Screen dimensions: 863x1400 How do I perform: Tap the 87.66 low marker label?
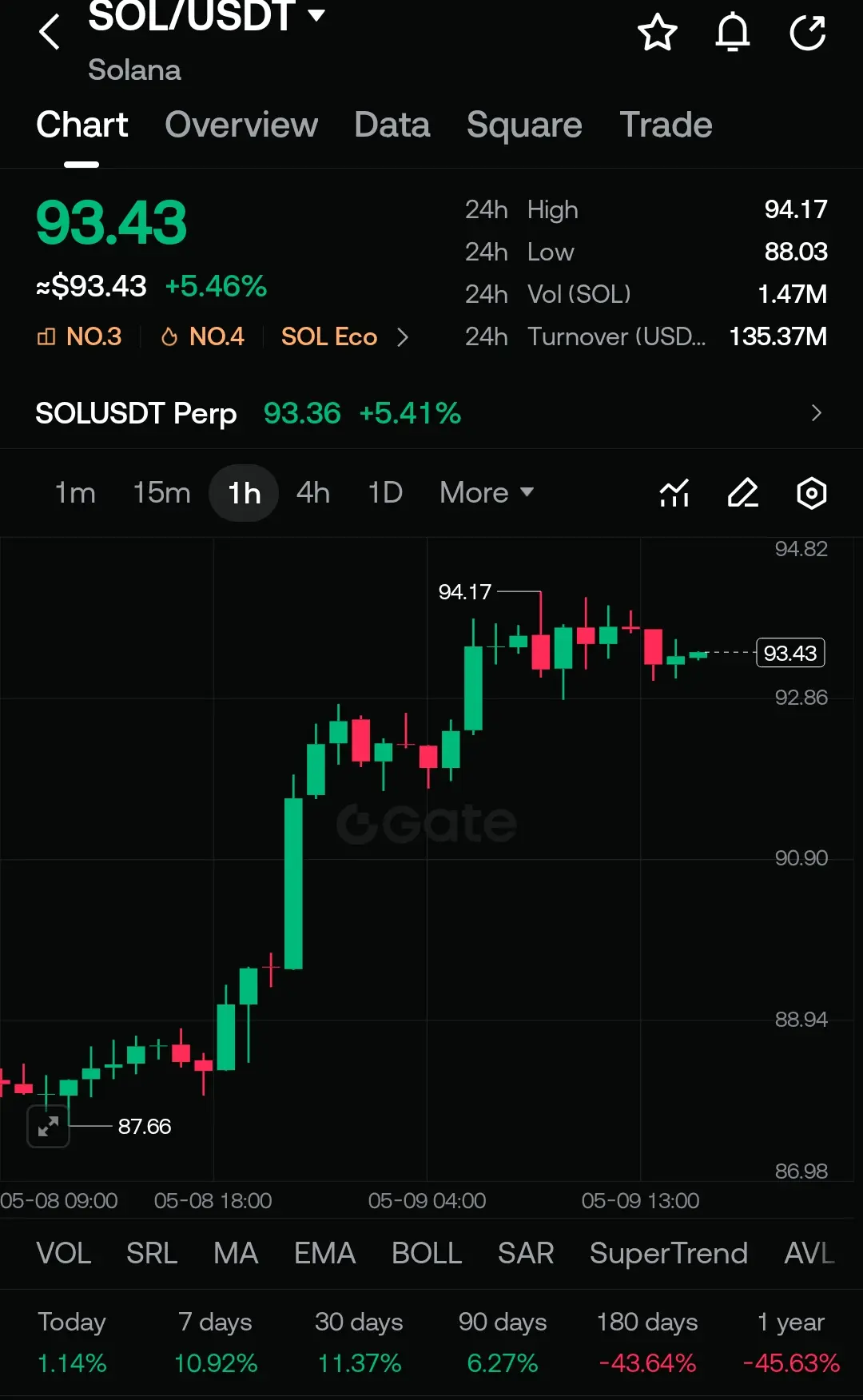145,1126
